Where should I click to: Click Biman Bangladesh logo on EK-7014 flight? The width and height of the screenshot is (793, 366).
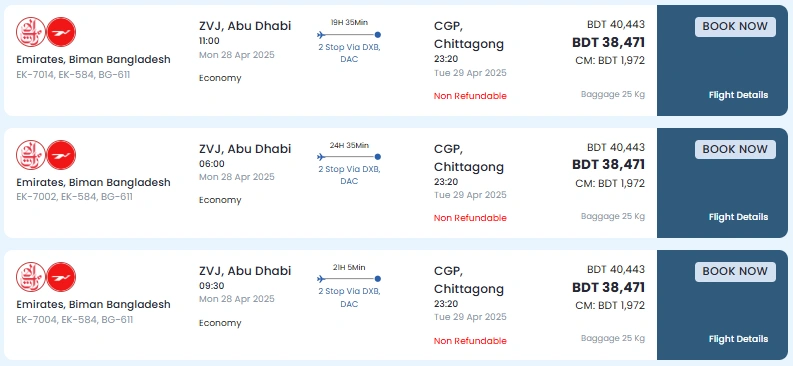[x=61, y=32]
